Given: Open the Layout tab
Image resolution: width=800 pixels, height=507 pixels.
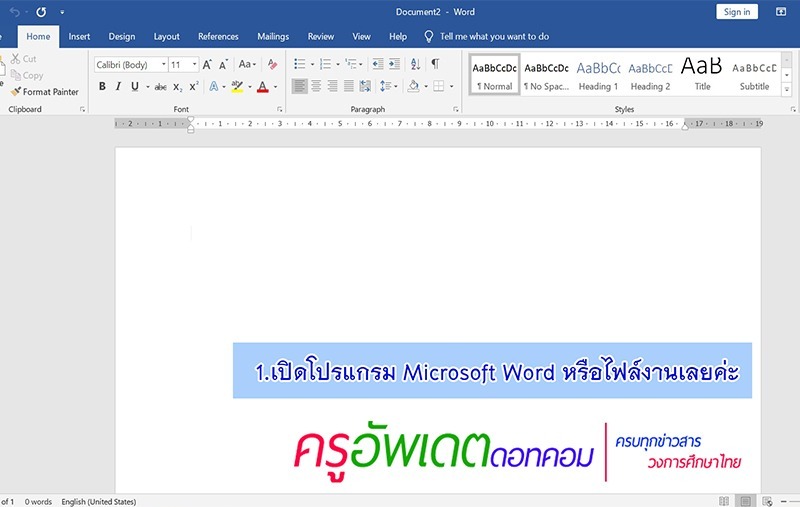Looking at the screenshot, I should coord(166,36).
